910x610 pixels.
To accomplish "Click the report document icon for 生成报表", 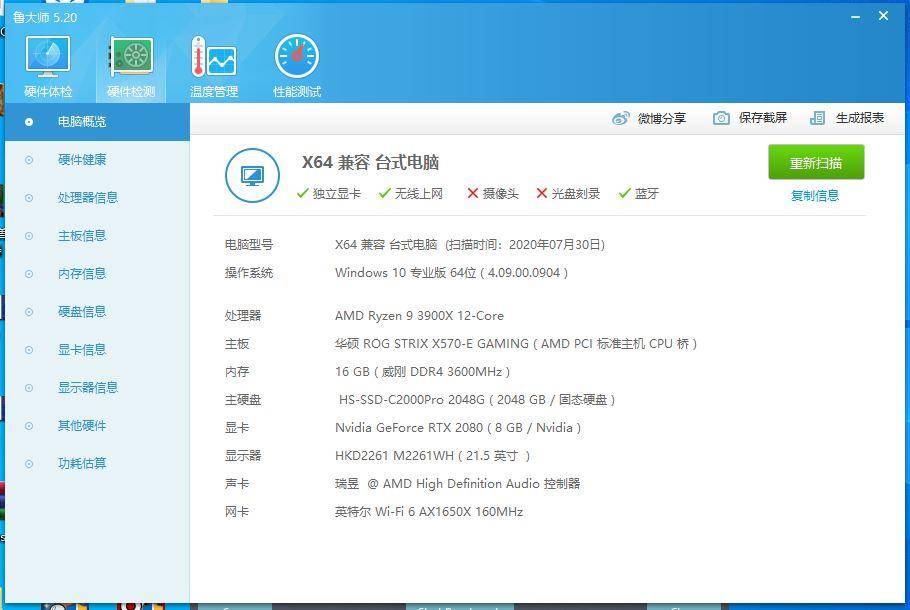I will 817,118.
